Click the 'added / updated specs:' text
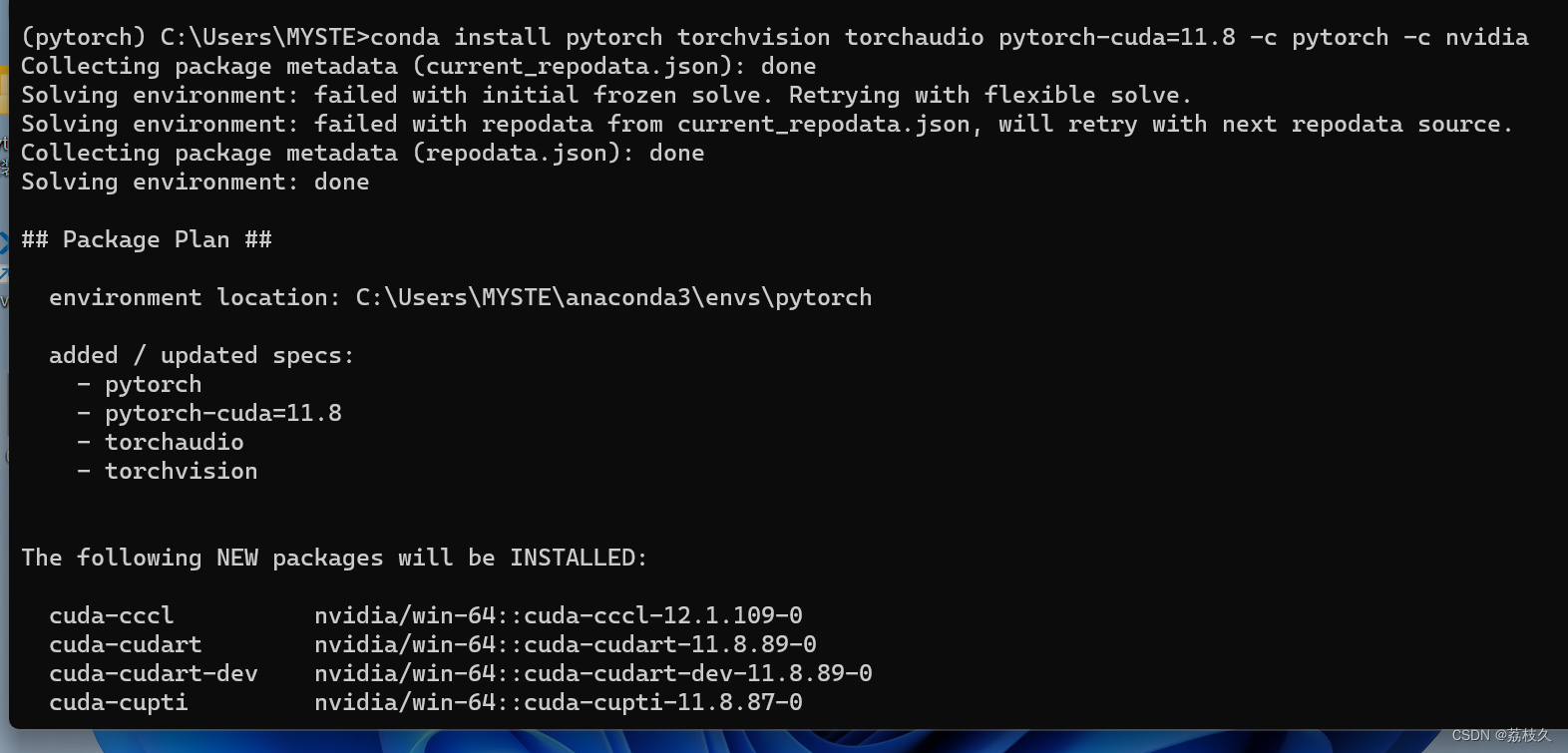1568x753 pixels. pos(201,356)
